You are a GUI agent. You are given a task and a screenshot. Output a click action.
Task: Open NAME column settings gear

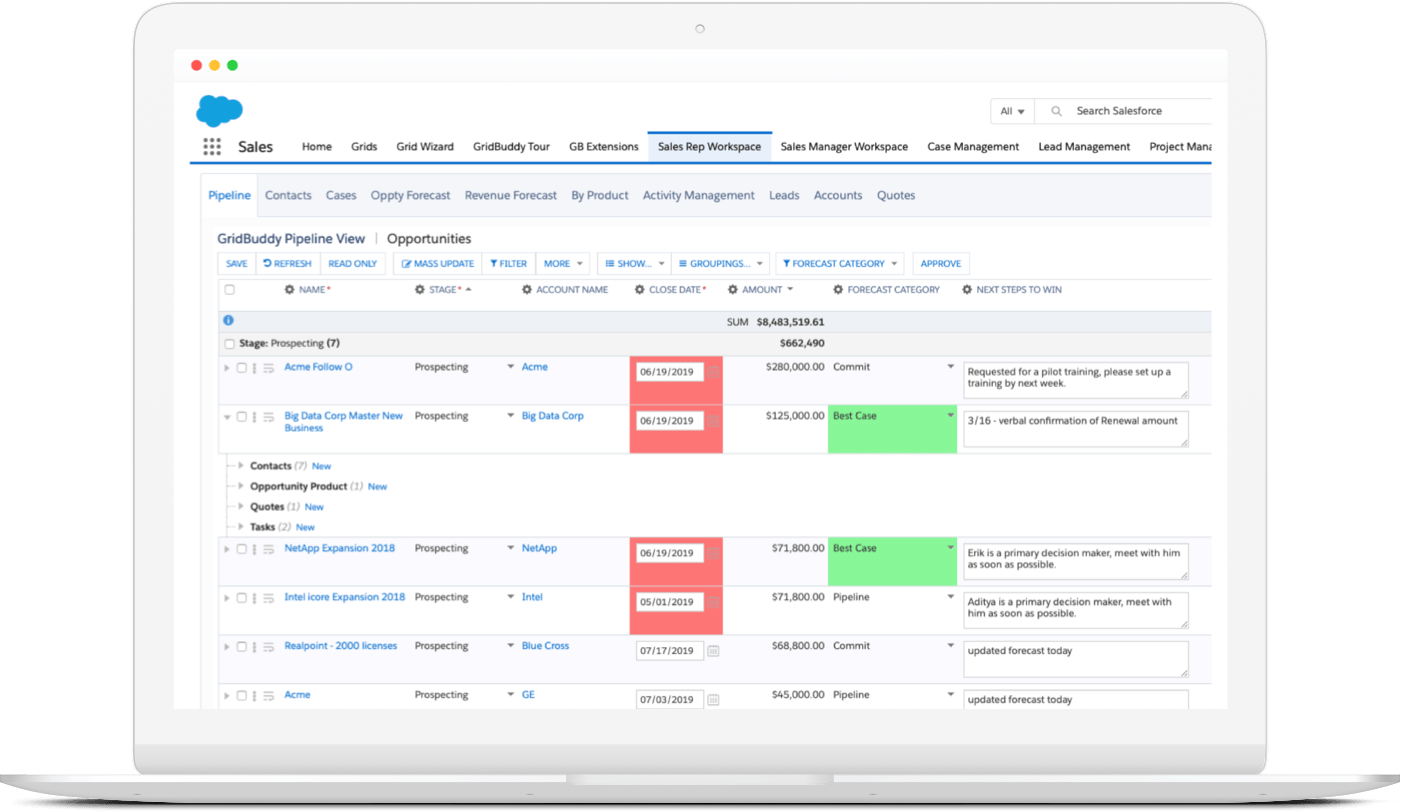click(289, 290)
